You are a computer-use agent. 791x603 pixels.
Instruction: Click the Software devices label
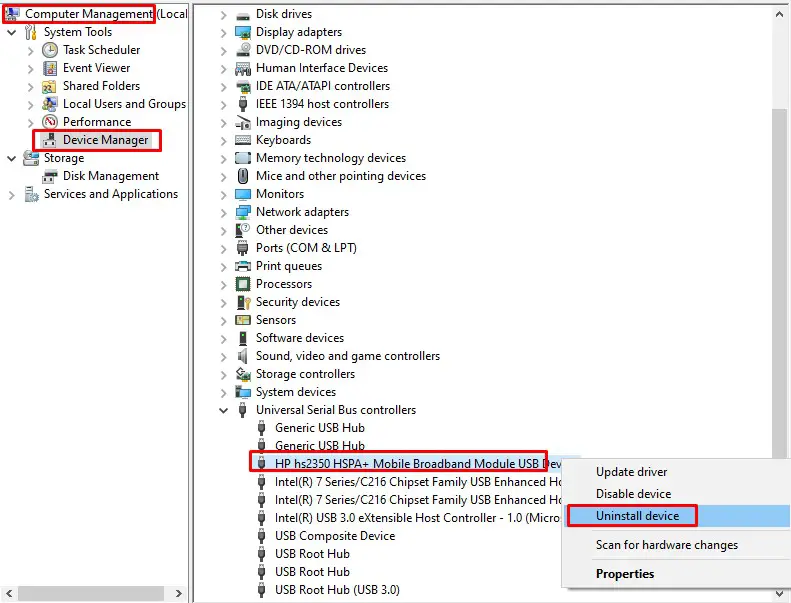300,338
